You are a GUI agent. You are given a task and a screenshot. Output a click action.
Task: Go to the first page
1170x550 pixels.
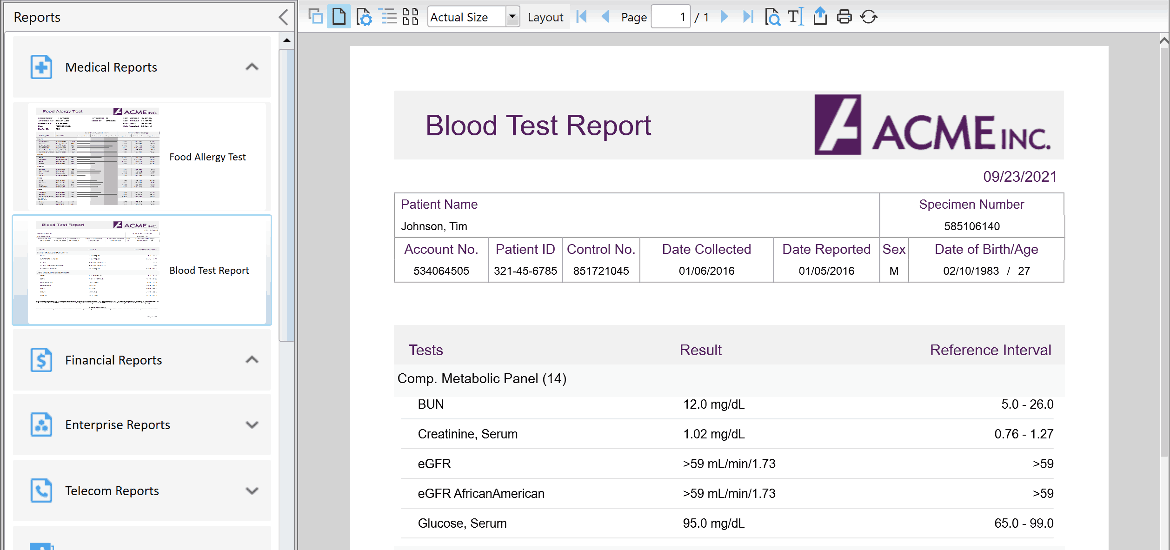coord(582,17)
